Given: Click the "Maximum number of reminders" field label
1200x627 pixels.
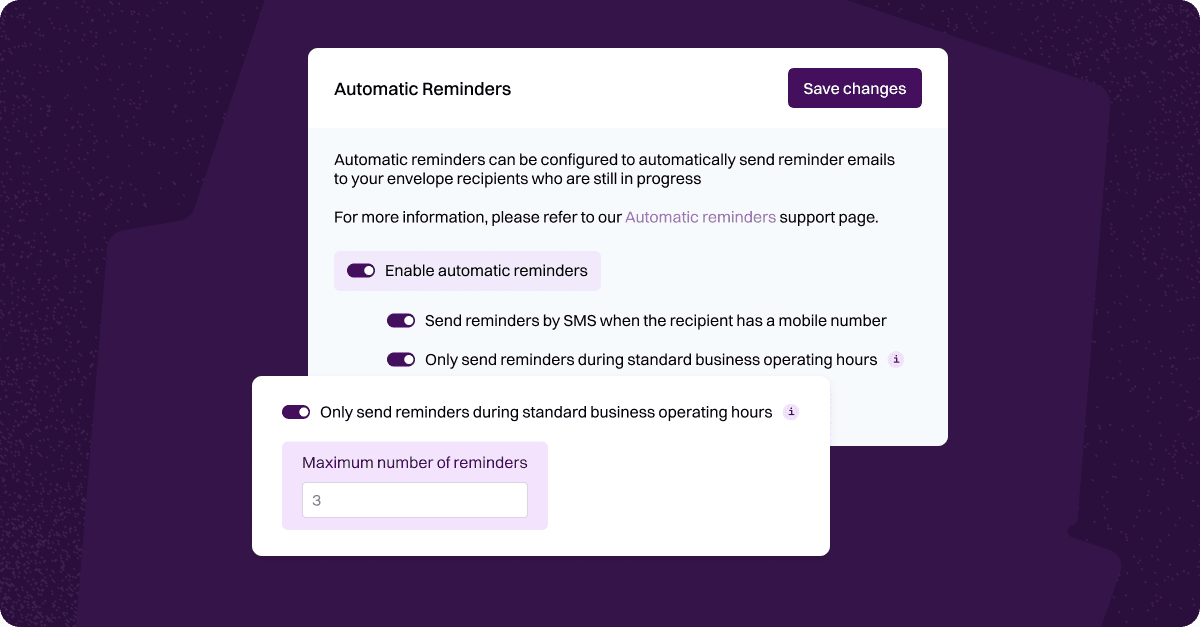Looking at the screenshot, I should (414, 463).
